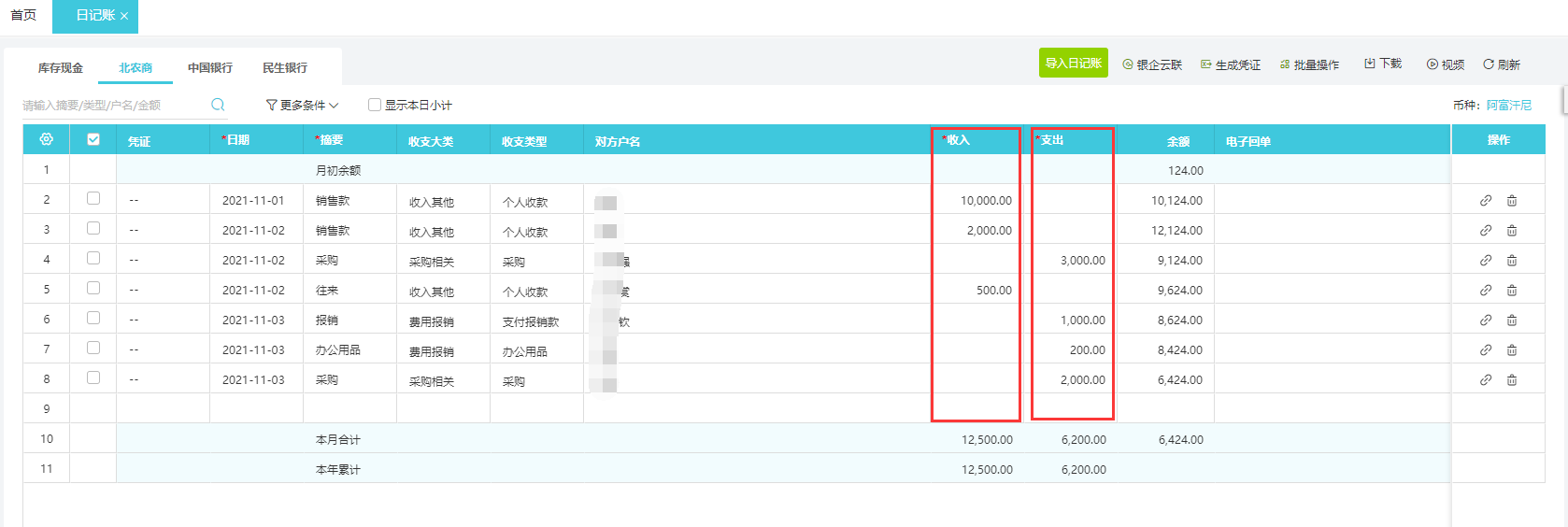Screen dimensions: 1568x527
Task: Check the box for row 7 办公用品
Action: point(93,348)
